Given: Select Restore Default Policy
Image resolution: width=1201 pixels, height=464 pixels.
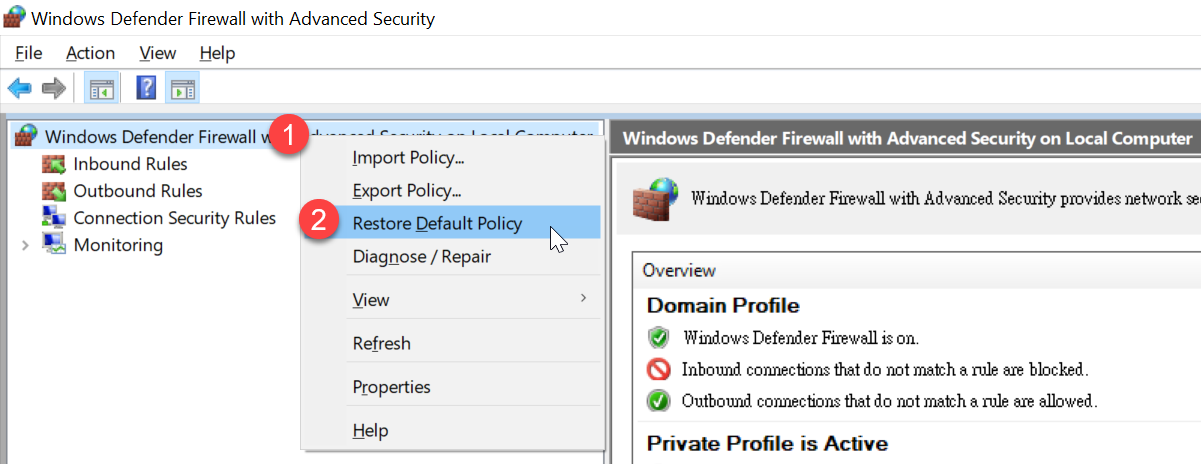Looking at the screenshot, I should (x=453, y=223).
